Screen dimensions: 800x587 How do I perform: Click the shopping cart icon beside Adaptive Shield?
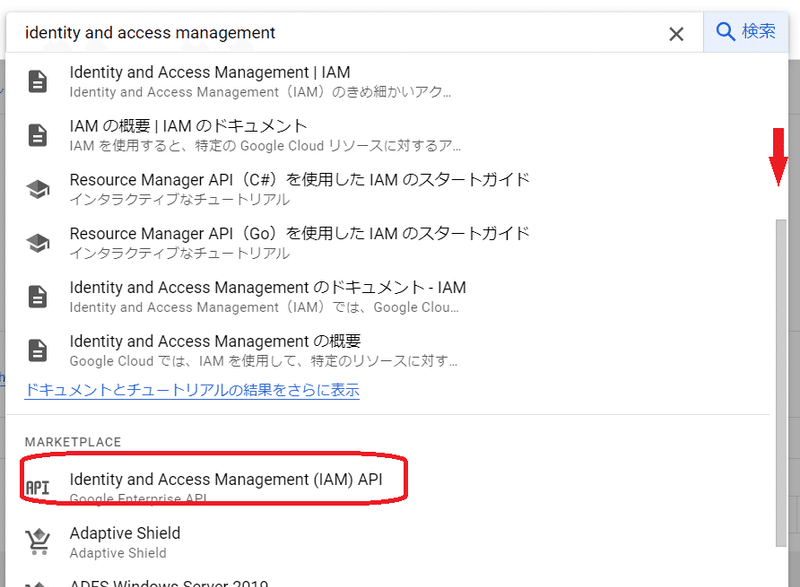(38, 542)
